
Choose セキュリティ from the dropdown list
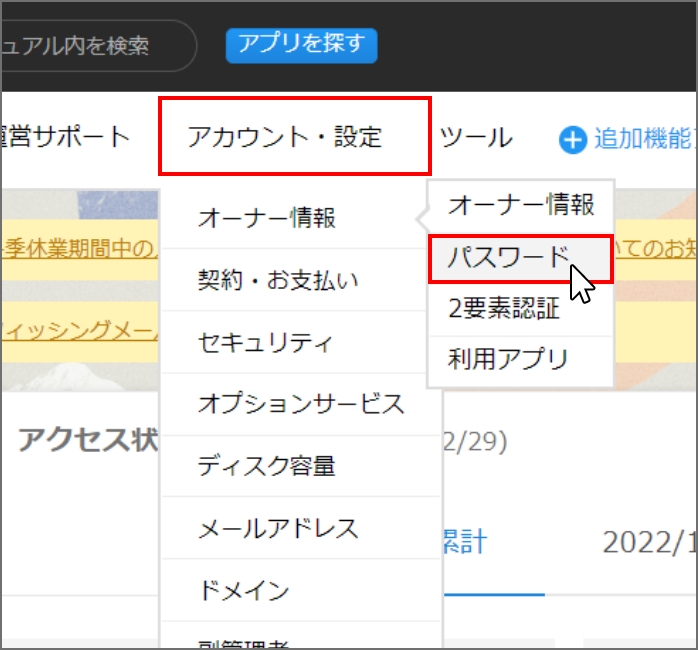(265, 342)
